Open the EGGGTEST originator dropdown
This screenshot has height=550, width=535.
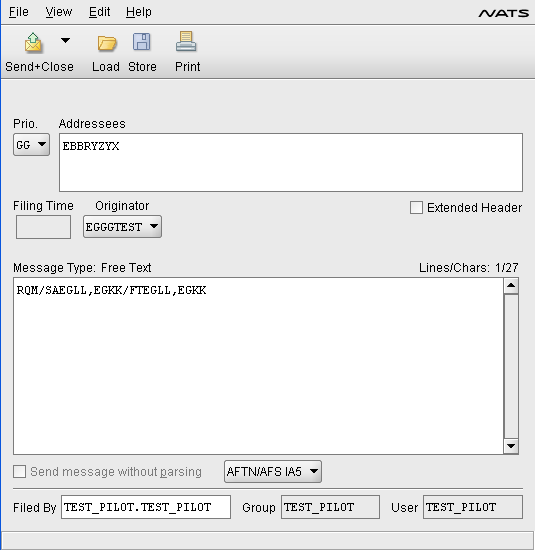click(122, 227)
